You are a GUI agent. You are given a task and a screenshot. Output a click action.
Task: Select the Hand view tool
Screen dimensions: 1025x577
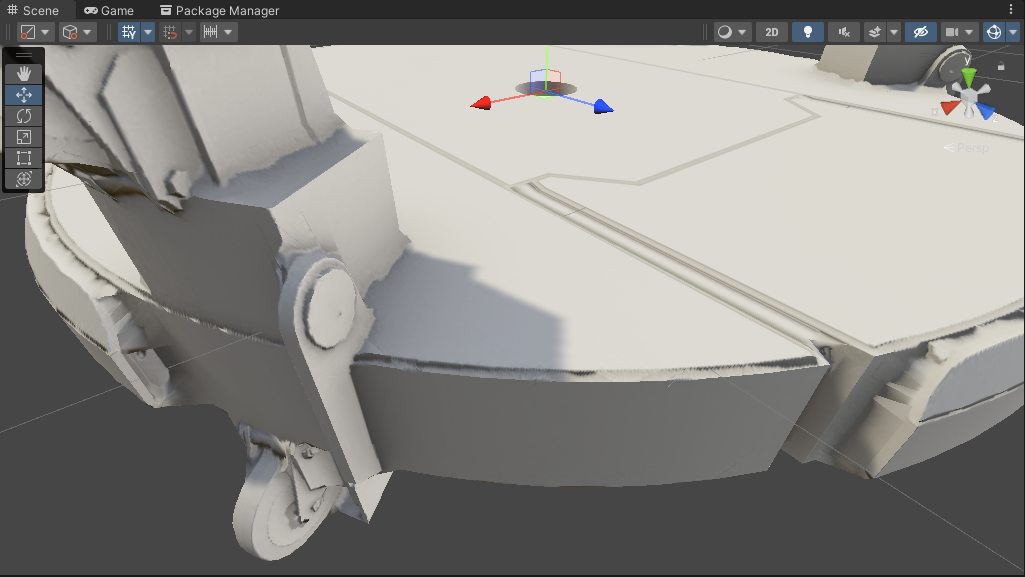[x=23, y=71]
